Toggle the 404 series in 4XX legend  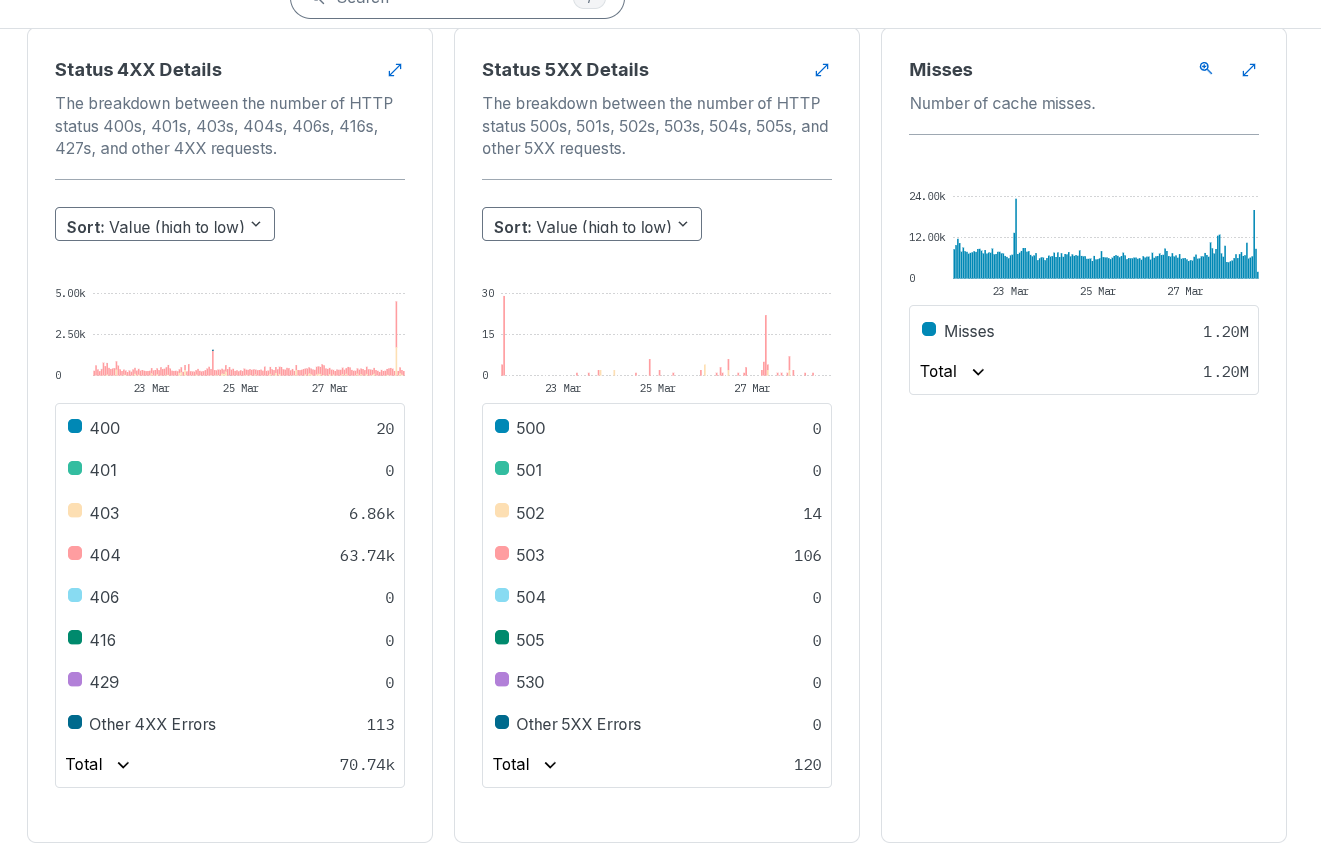coord(105,555)
